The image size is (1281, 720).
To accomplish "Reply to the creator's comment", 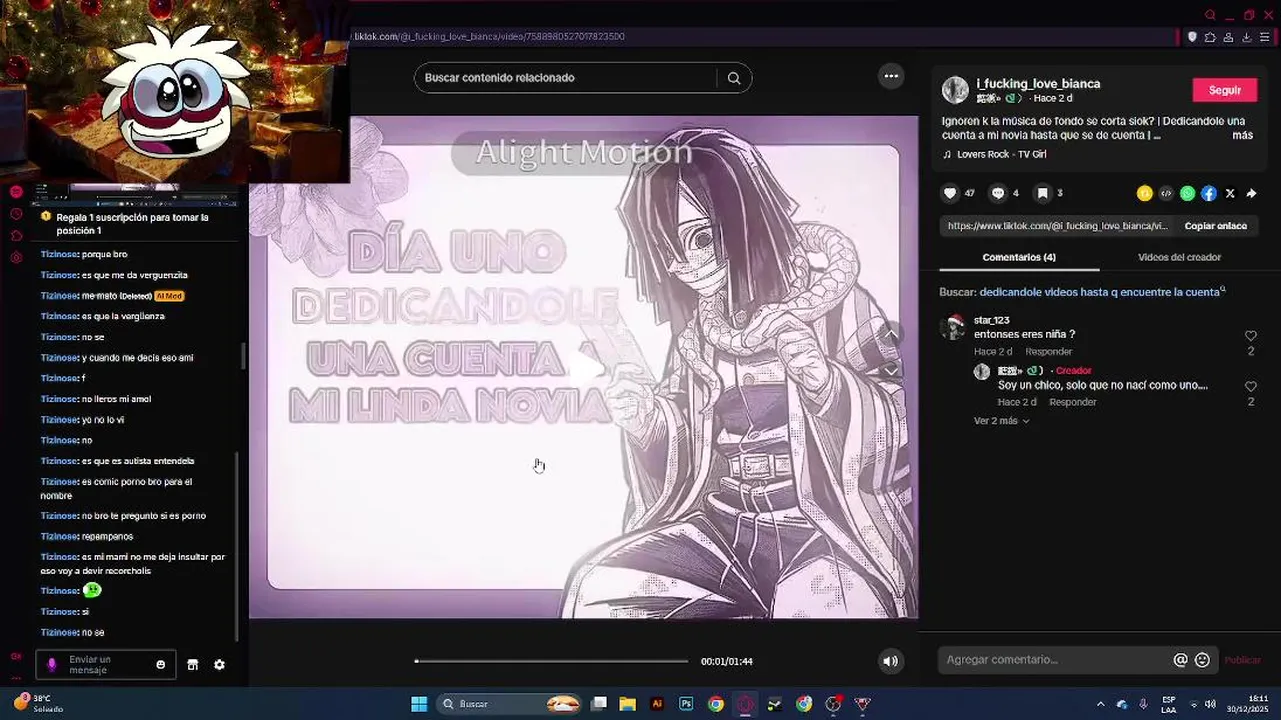I will (1073, 402).
